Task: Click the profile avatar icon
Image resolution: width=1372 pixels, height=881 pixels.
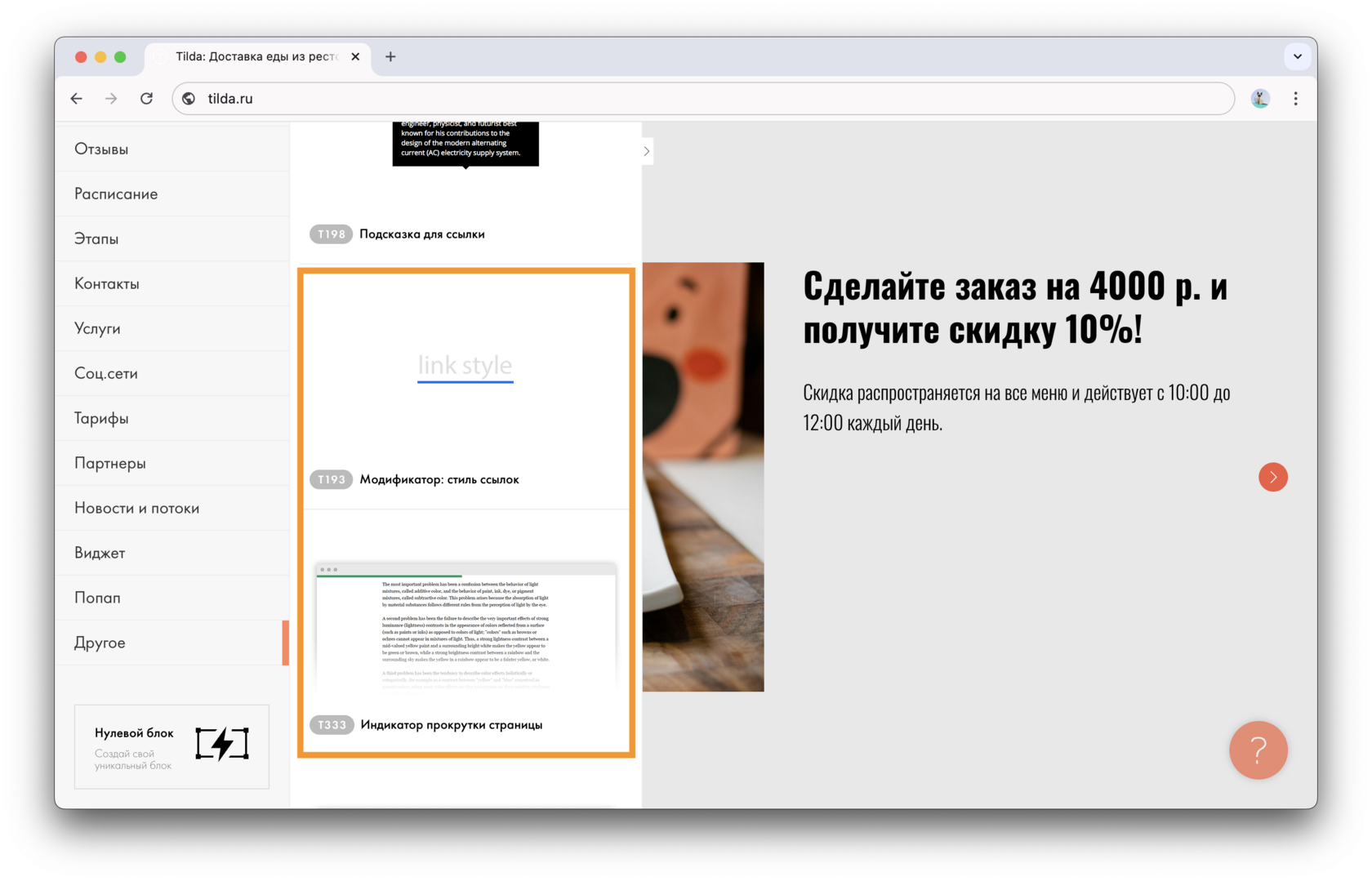Action: pos(1260,99)
